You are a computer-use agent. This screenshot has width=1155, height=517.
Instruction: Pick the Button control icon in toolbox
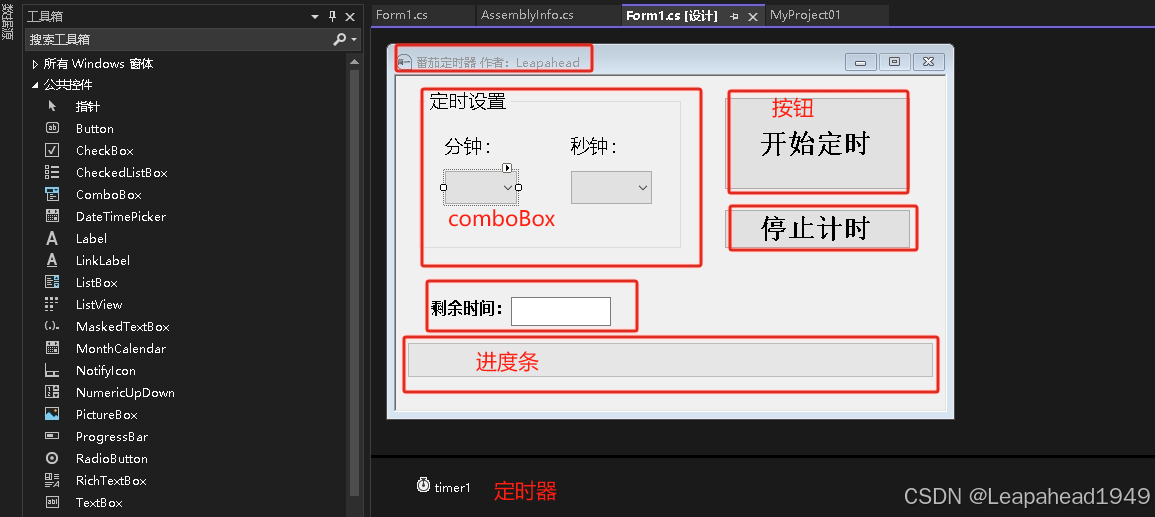[x=52, y=128]
